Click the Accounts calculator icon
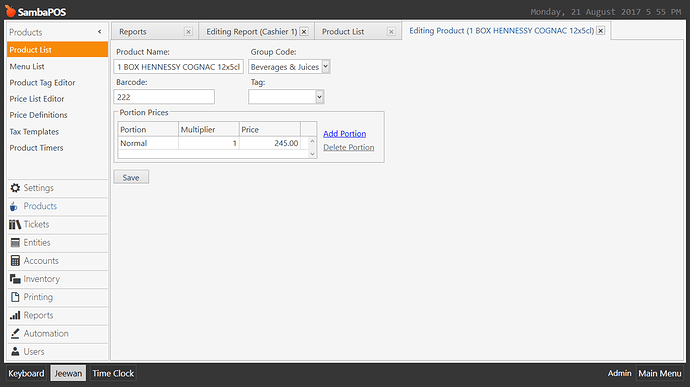 point(15,261)
